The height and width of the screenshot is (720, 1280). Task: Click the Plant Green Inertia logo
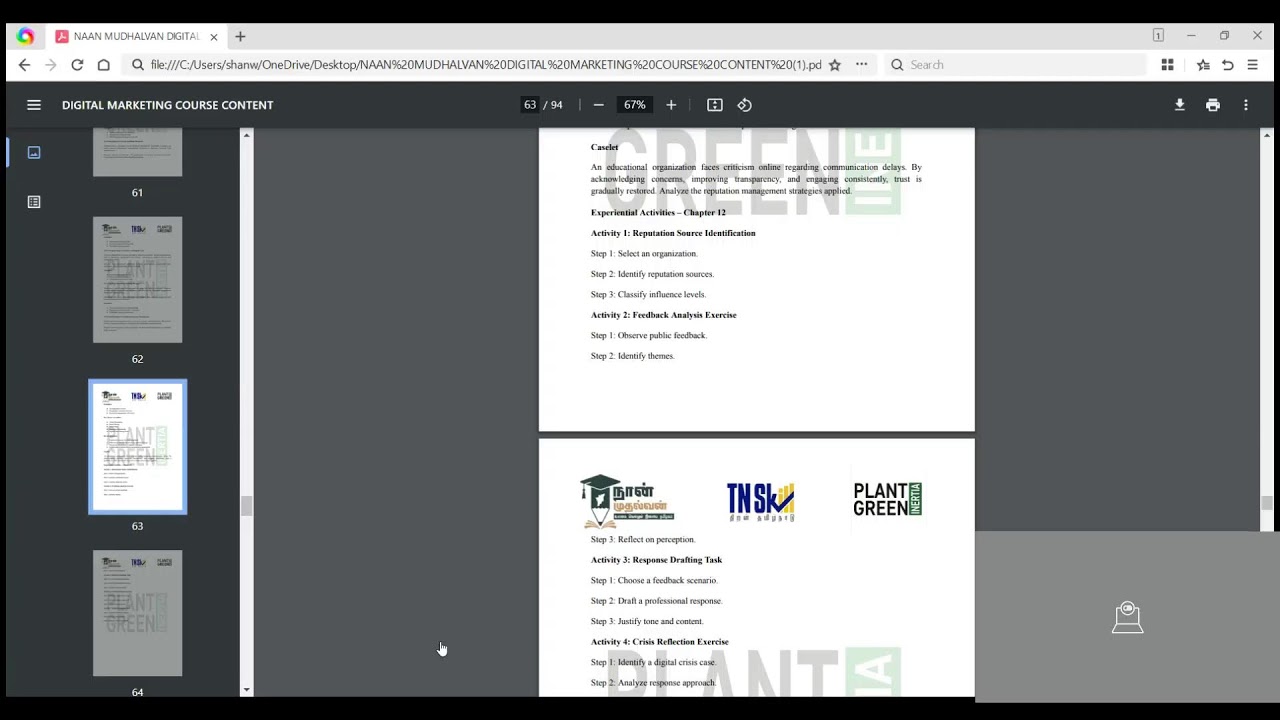[x=887, y=499]
